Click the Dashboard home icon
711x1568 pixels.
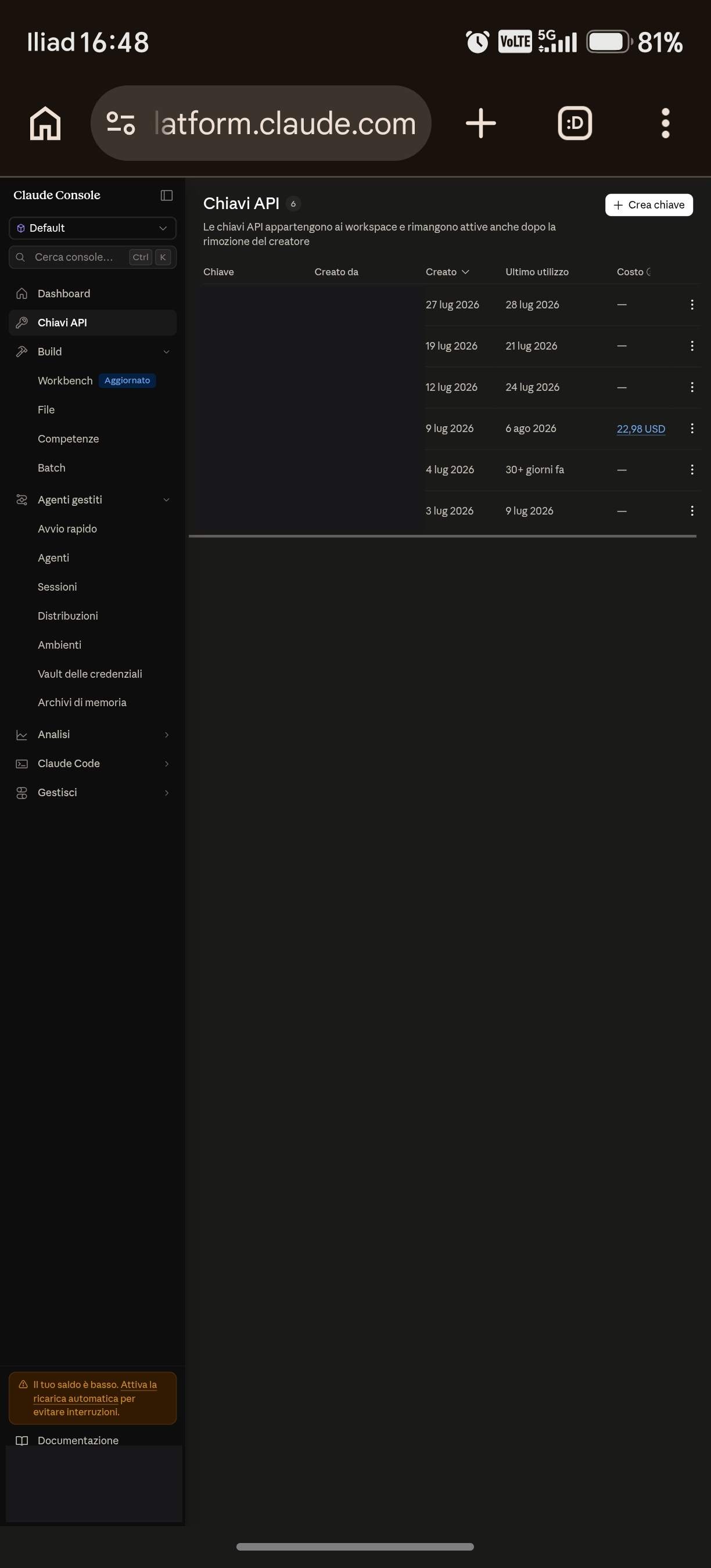pos(22,293)
